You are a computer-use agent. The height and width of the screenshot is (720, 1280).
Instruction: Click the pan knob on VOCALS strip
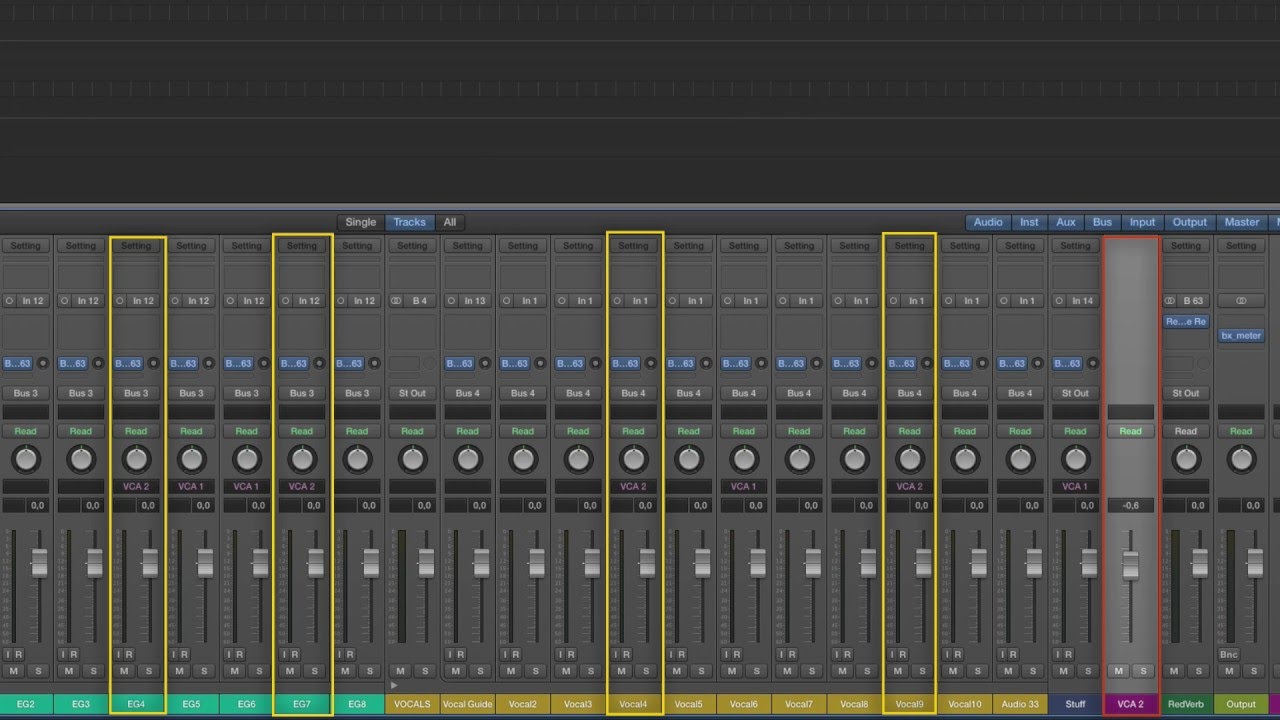tap(412, 459)
